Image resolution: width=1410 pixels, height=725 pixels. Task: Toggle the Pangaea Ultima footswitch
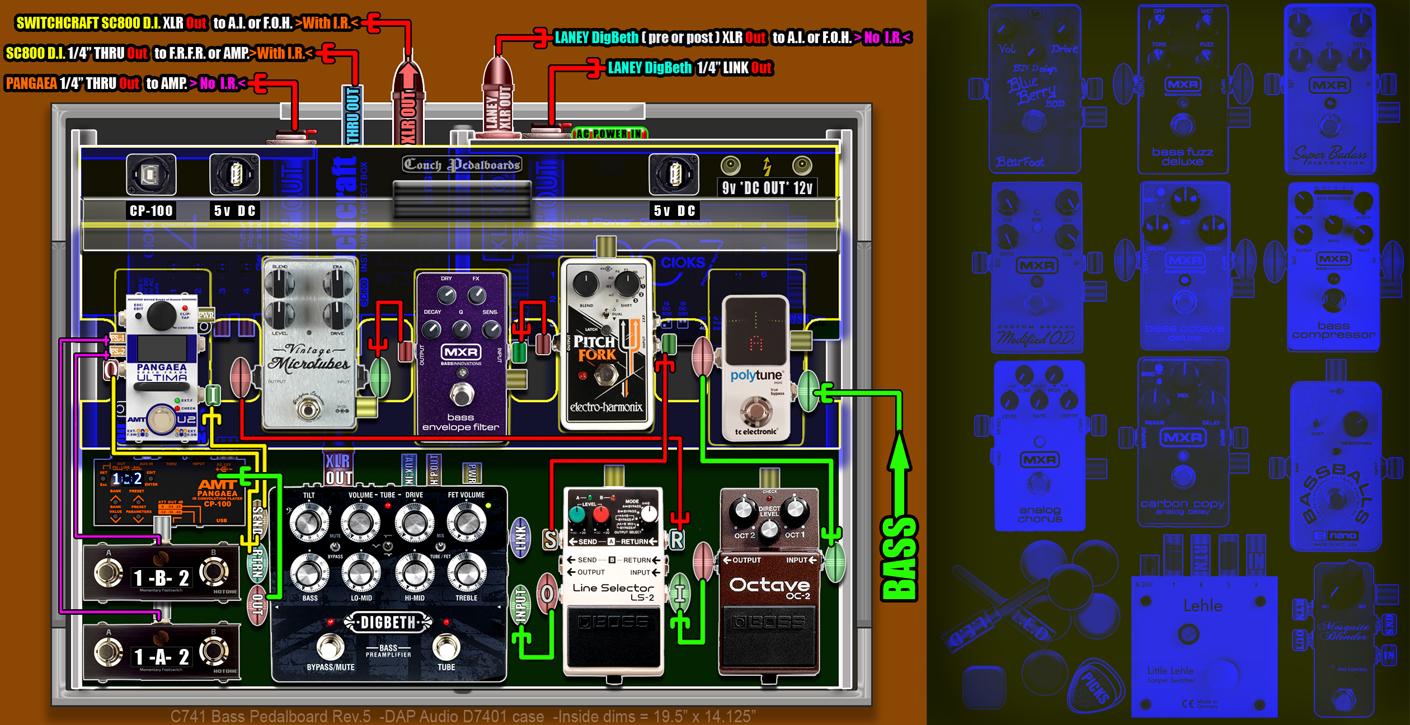coord(160,420)
